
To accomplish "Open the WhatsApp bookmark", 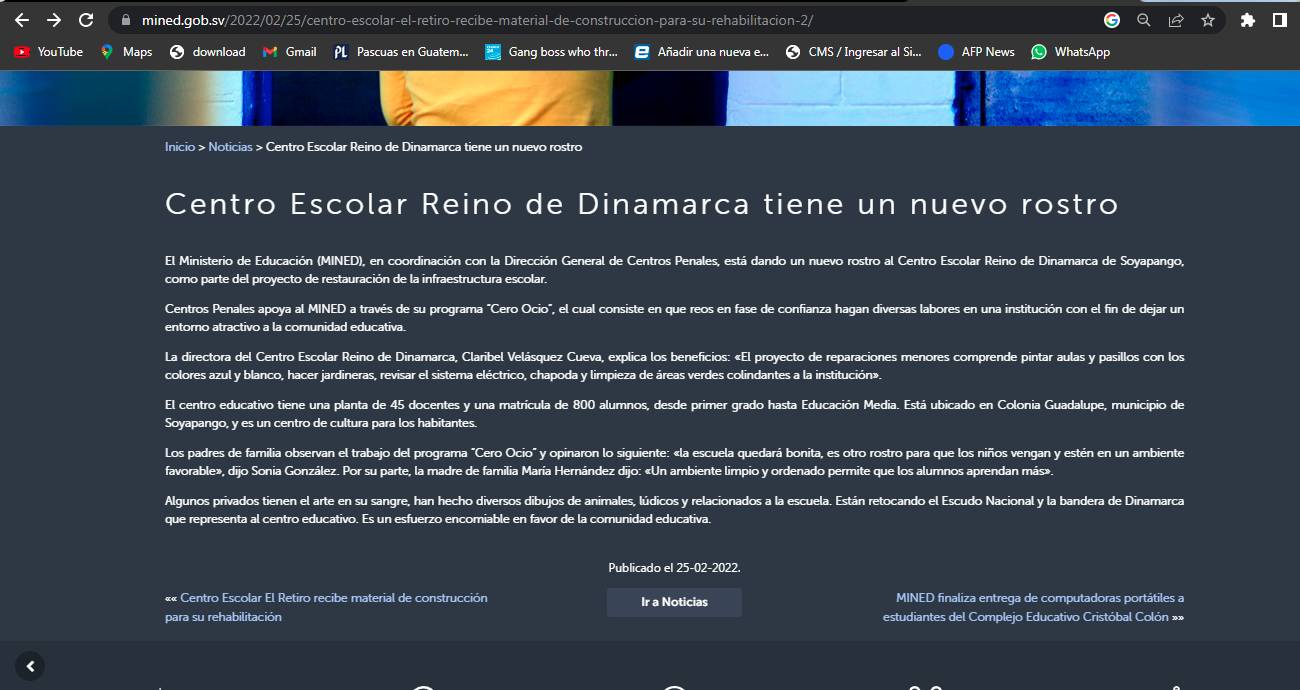I will tap(1070, 52).
